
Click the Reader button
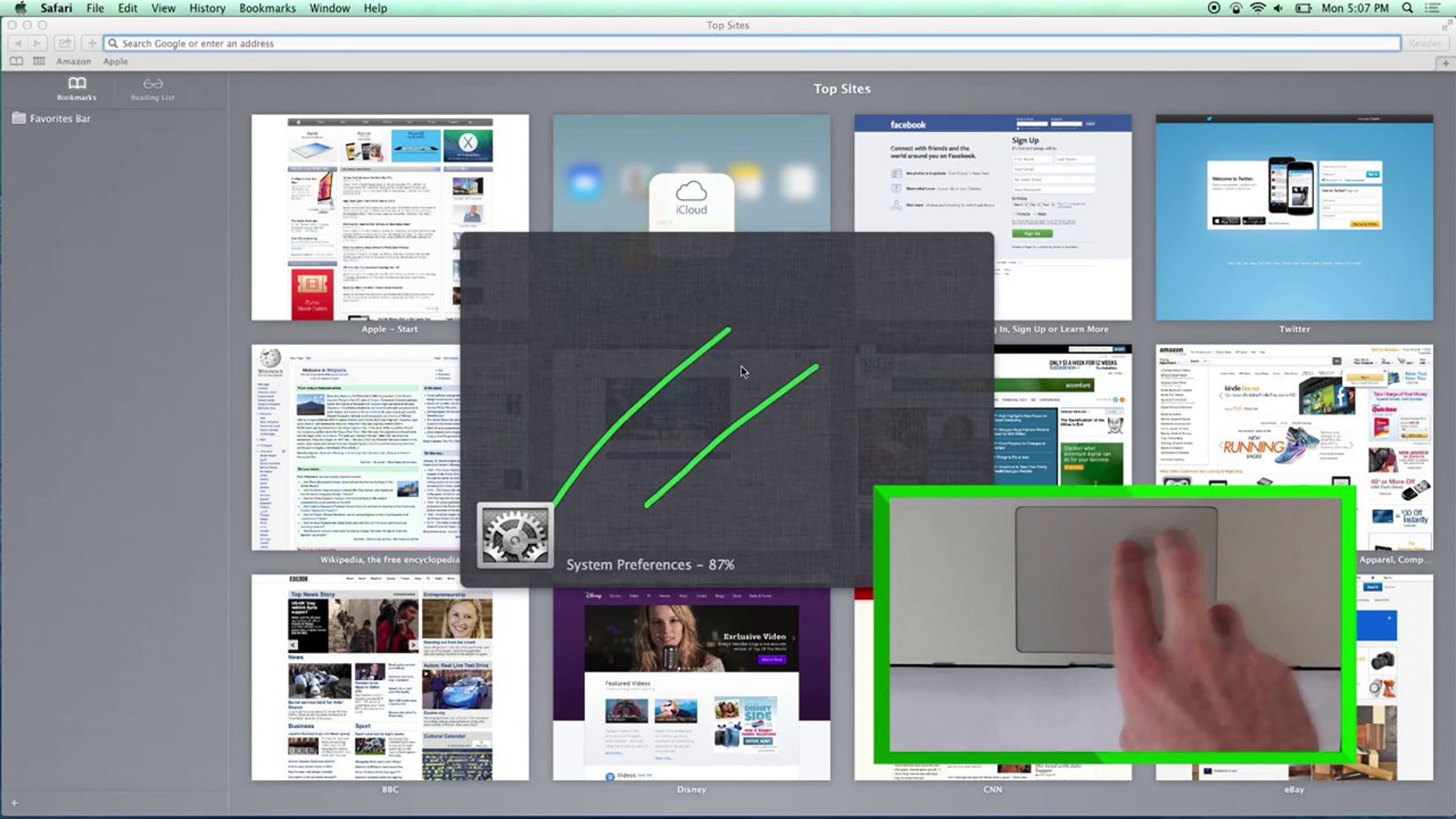[1424, 43]
